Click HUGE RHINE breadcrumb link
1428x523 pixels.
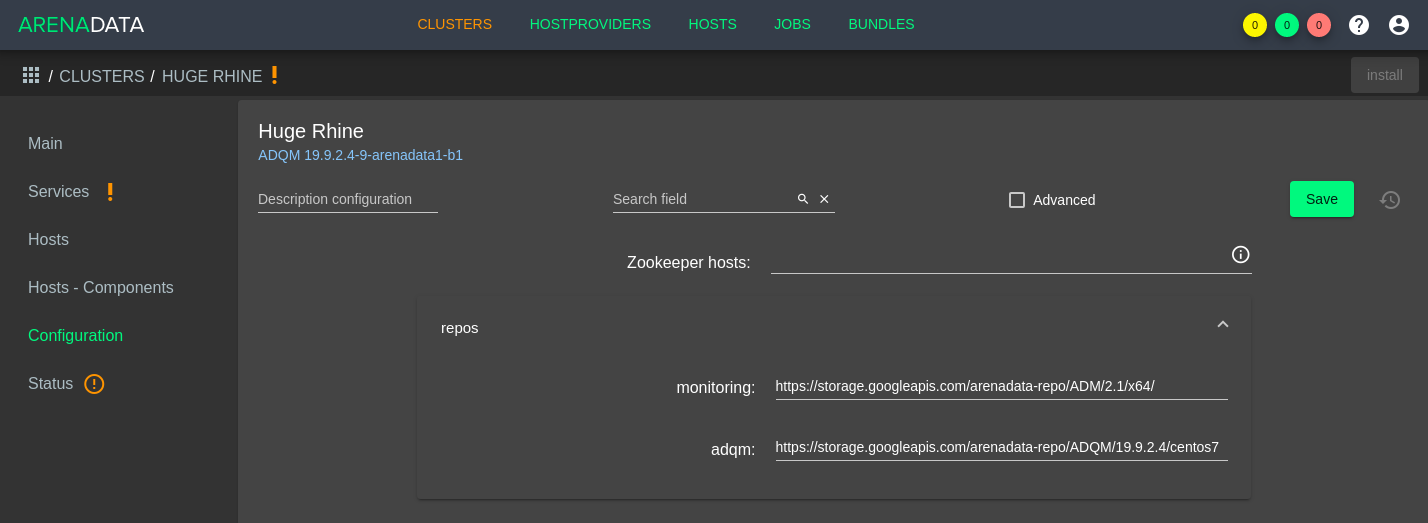point(212,76)
